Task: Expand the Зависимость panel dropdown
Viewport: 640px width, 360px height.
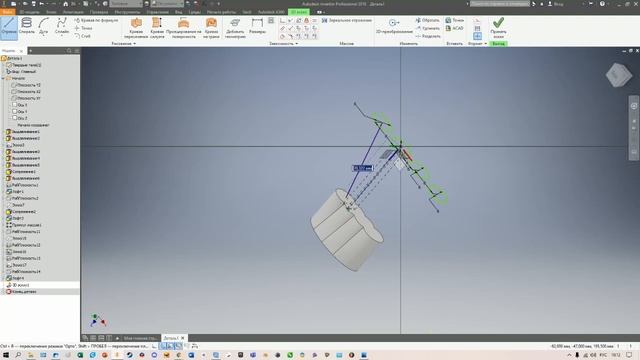Action: tap(284, 43)
